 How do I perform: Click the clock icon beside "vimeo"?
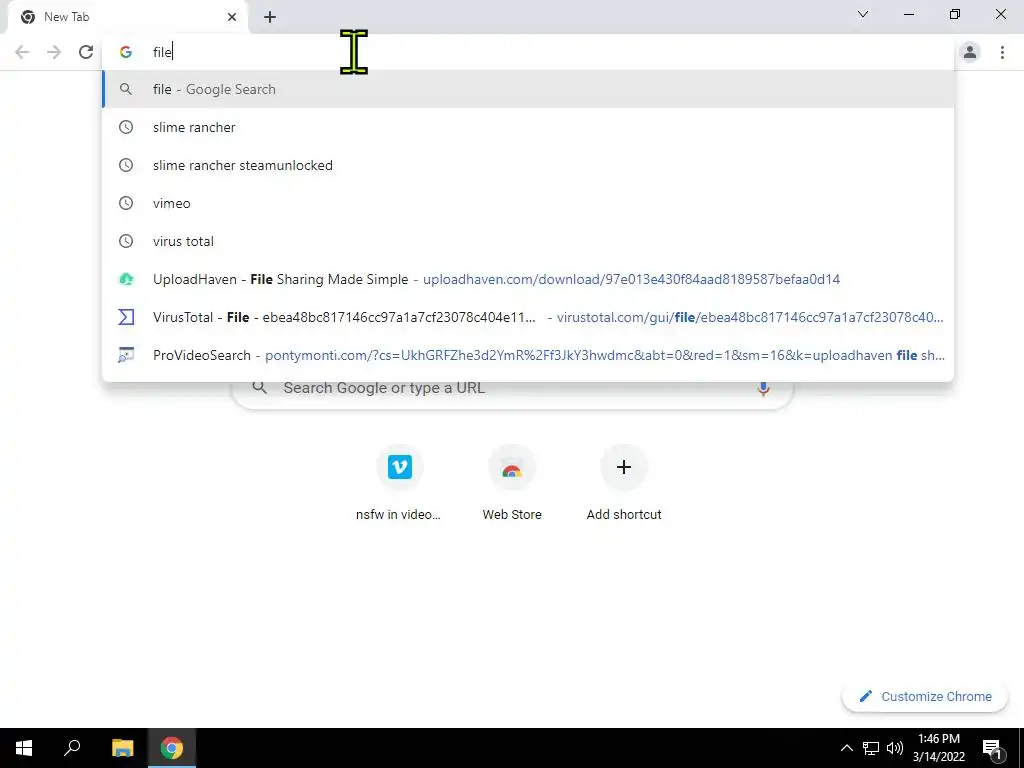coord(125,203)
